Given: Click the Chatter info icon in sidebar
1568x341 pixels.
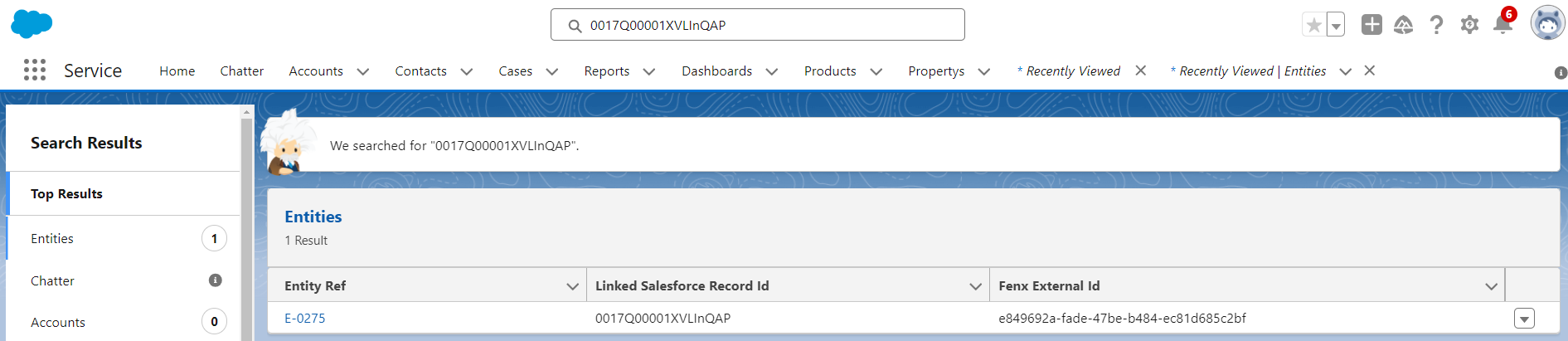Looking at the screenshot, I should coord(215,280).
